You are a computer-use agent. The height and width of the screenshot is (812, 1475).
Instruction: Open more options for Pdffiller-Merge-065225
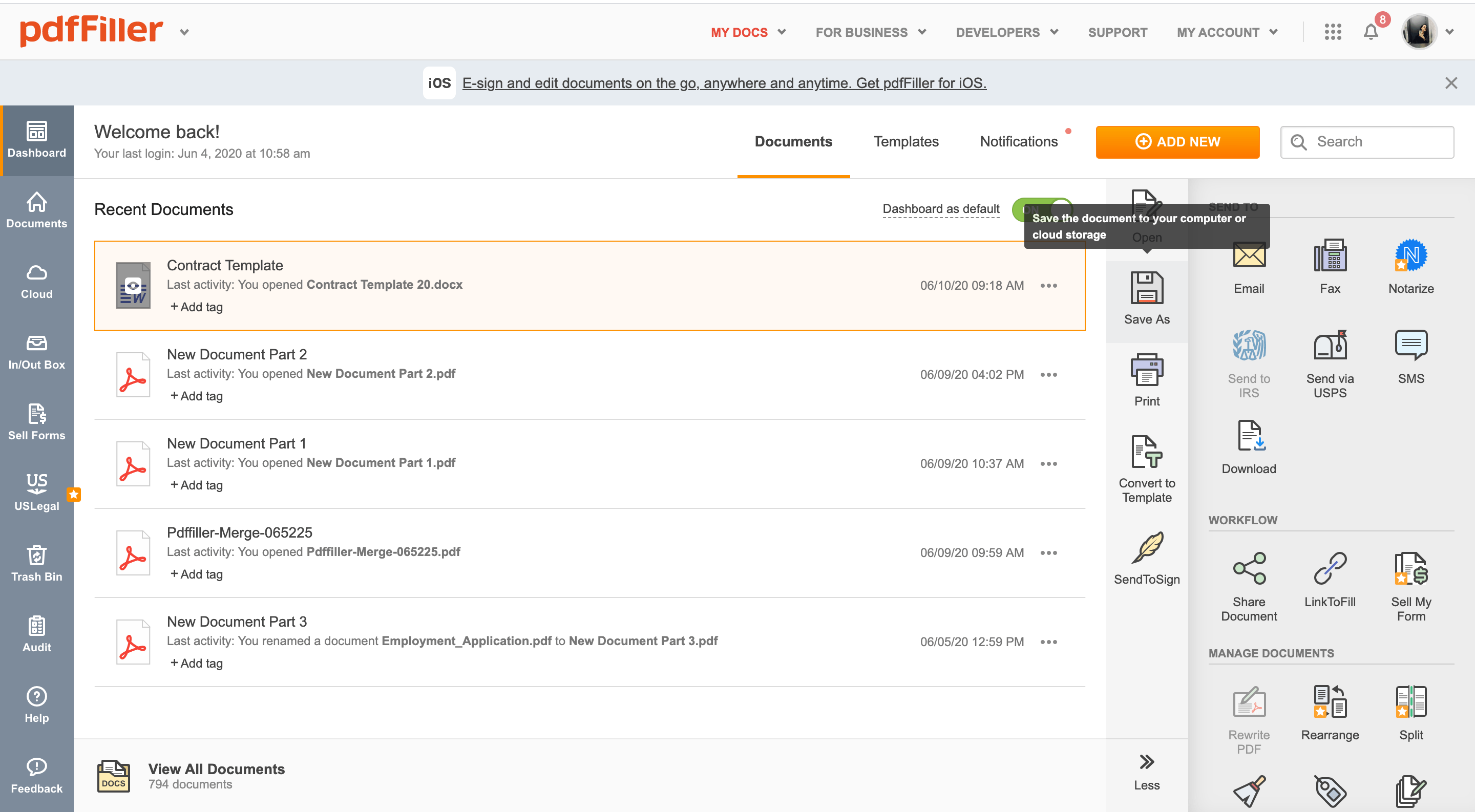tap(1048, 553)
